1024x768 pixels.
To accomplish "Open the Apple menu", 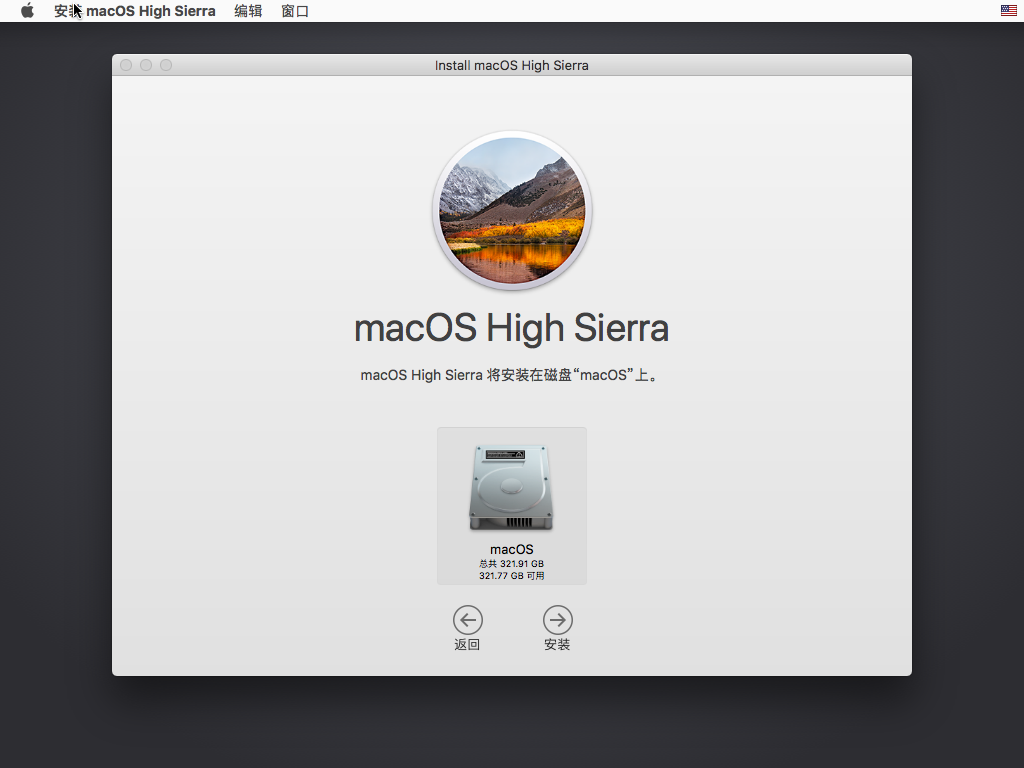I will click(27, 10).
